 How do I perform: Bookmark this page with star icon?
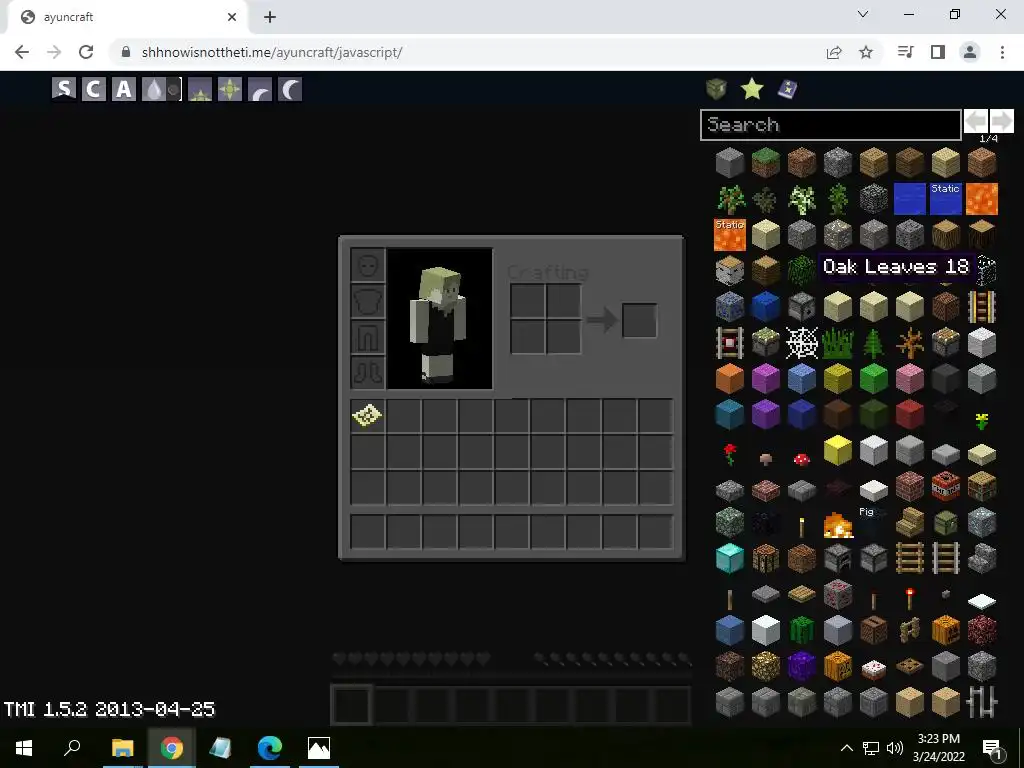866,52
